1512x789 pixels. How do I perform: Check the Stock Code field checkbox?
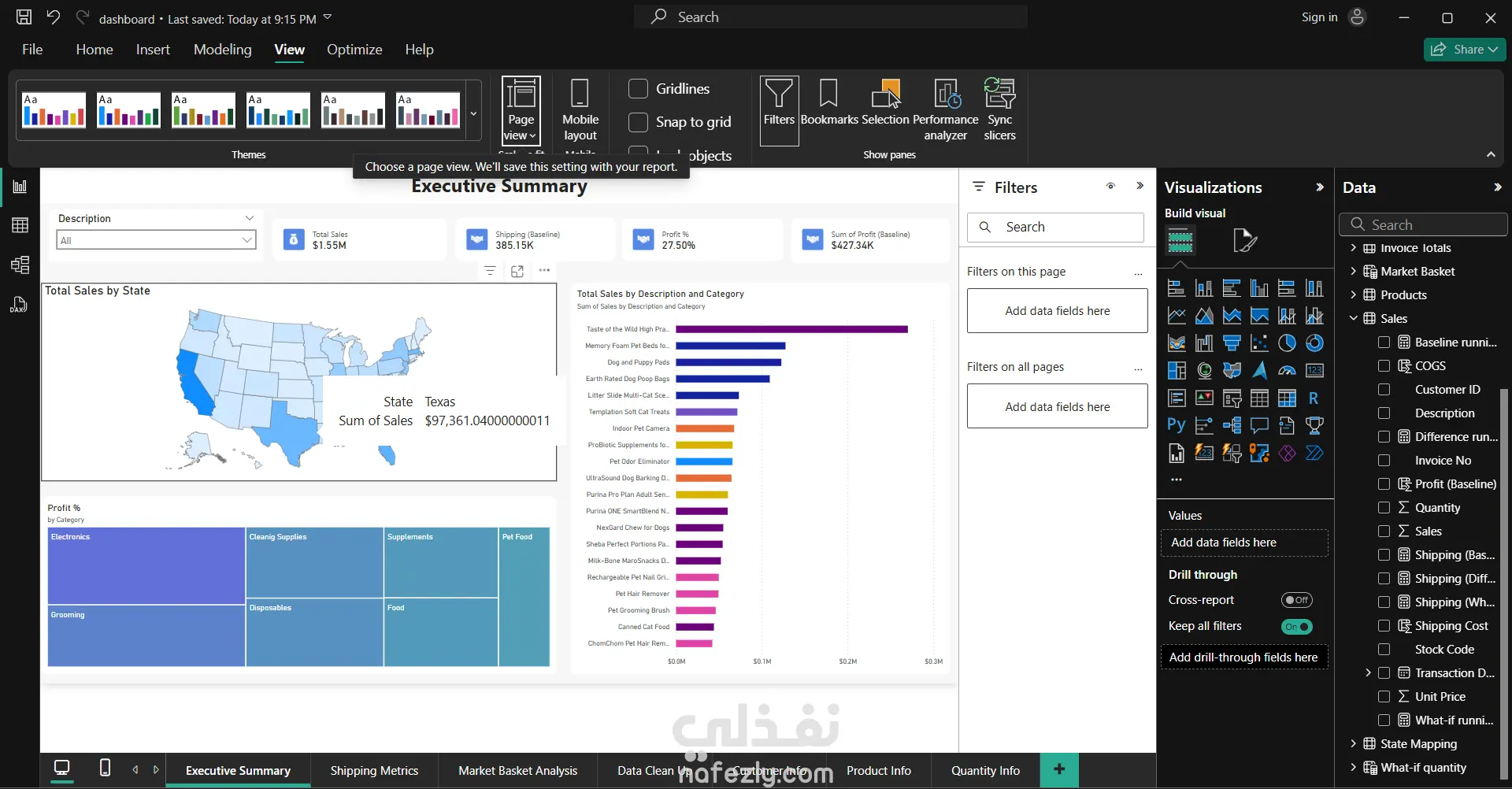1384,650
